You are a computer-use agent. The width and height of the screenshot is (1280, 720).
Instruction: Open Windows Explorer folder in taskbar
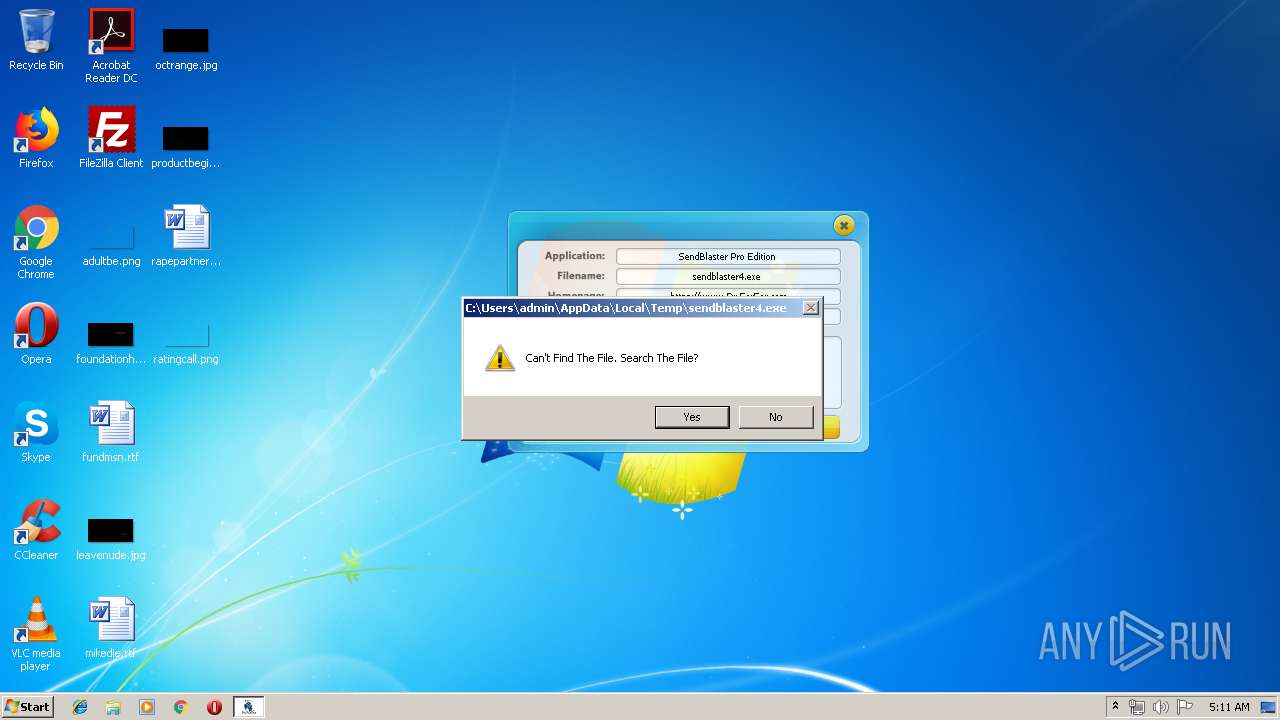(x=113, y=707)
